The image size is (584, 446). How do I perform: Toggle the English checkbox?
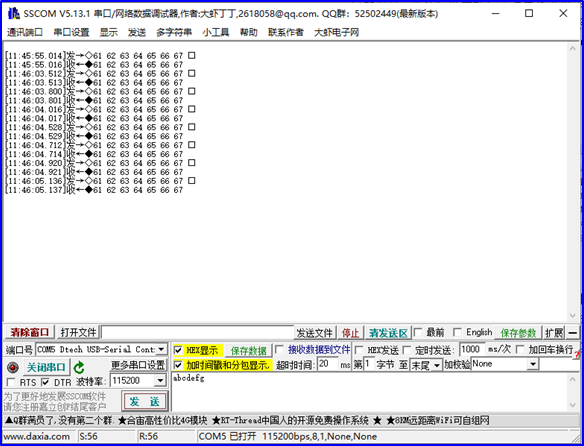[x=457, y=332]
